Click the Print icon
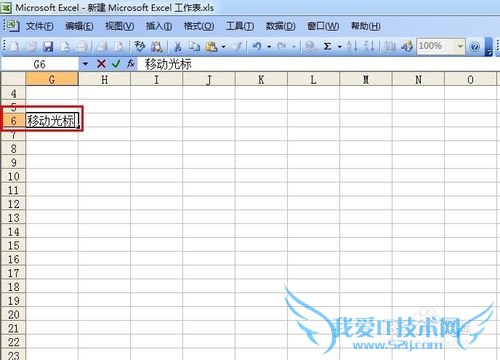Viewport: 500px width, 360px height. [102, 46]
